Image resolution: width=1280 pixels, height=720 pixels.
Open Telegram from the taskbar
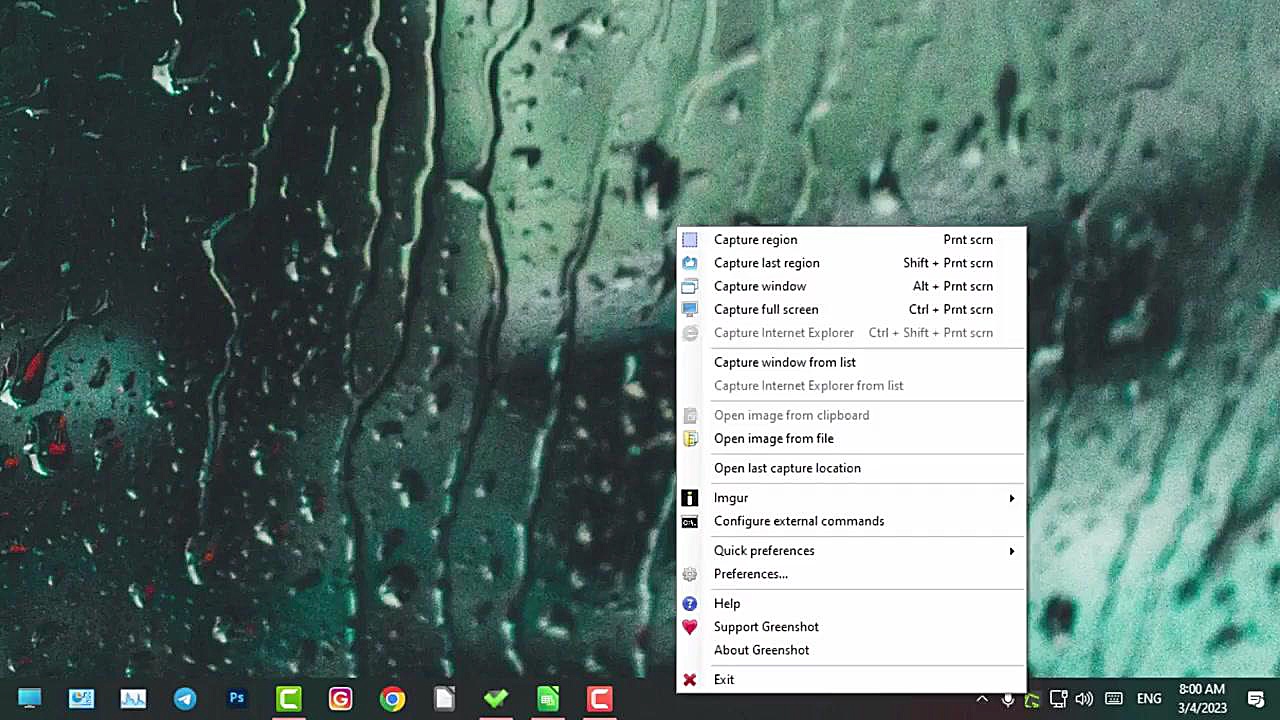click(185, 699)
